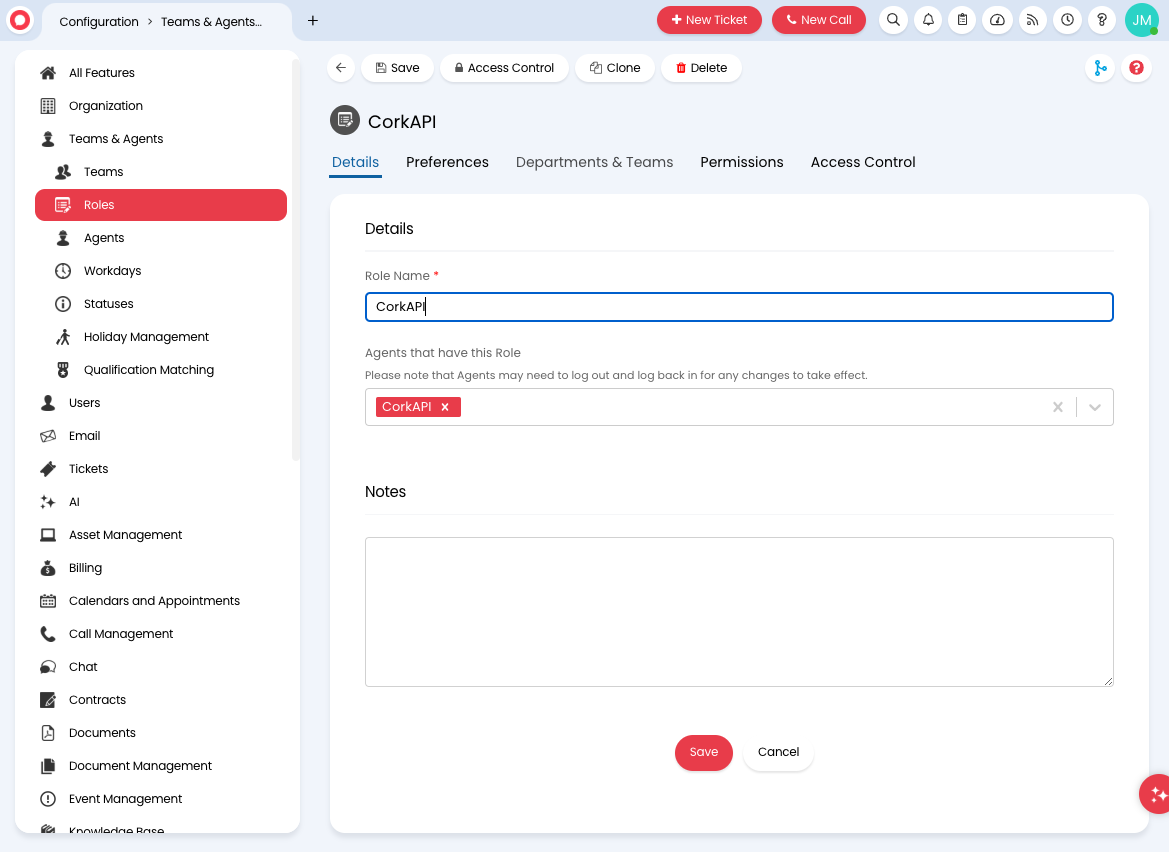
Task: Delete the CorkAPI role
Action: pos(702,68)
